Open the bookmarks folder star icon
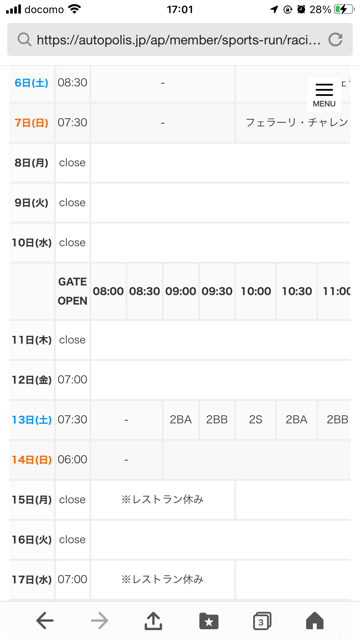 pyautogui.click(x=209, y=621)
